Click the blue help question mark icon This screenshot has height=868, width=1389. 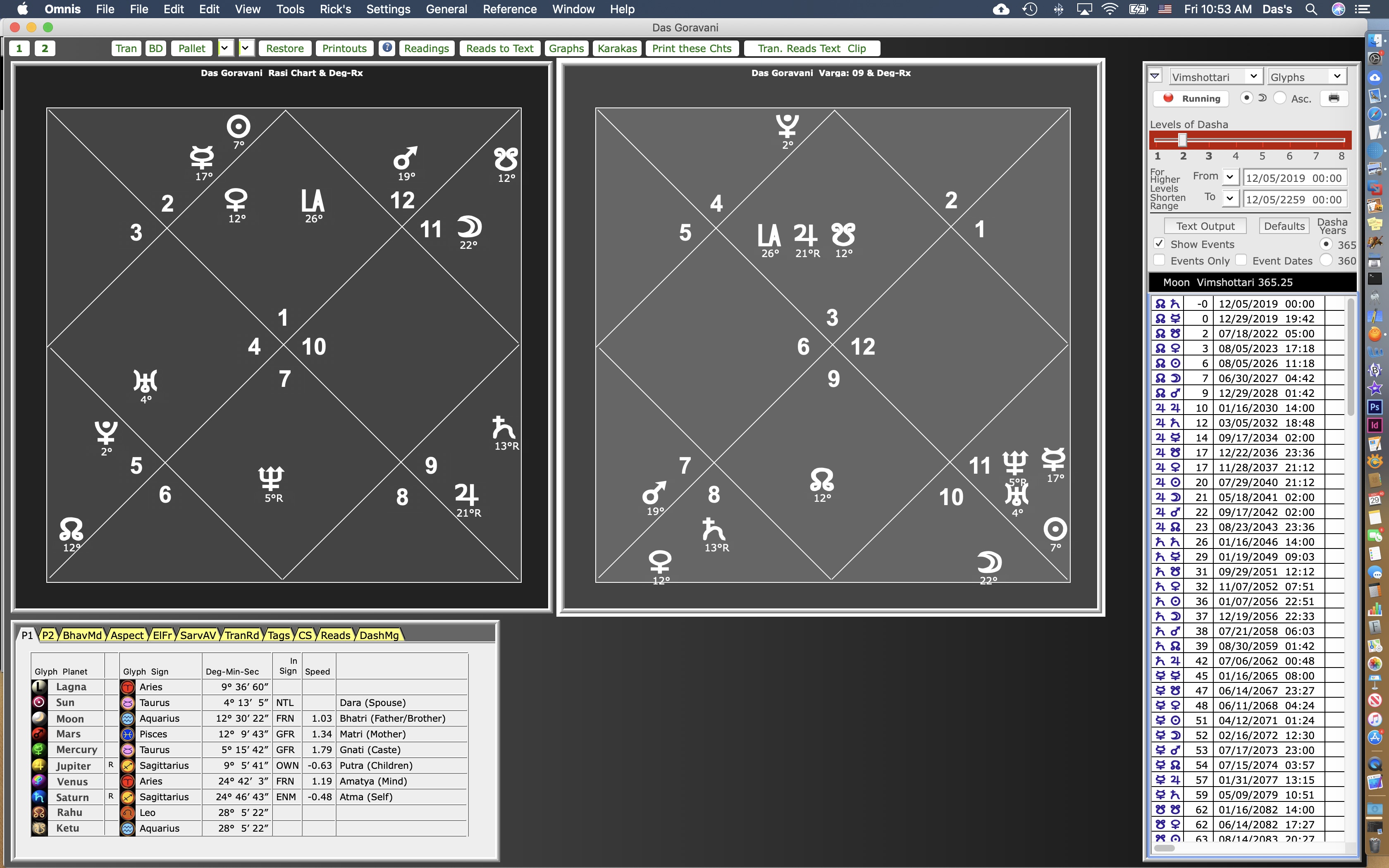387,48
